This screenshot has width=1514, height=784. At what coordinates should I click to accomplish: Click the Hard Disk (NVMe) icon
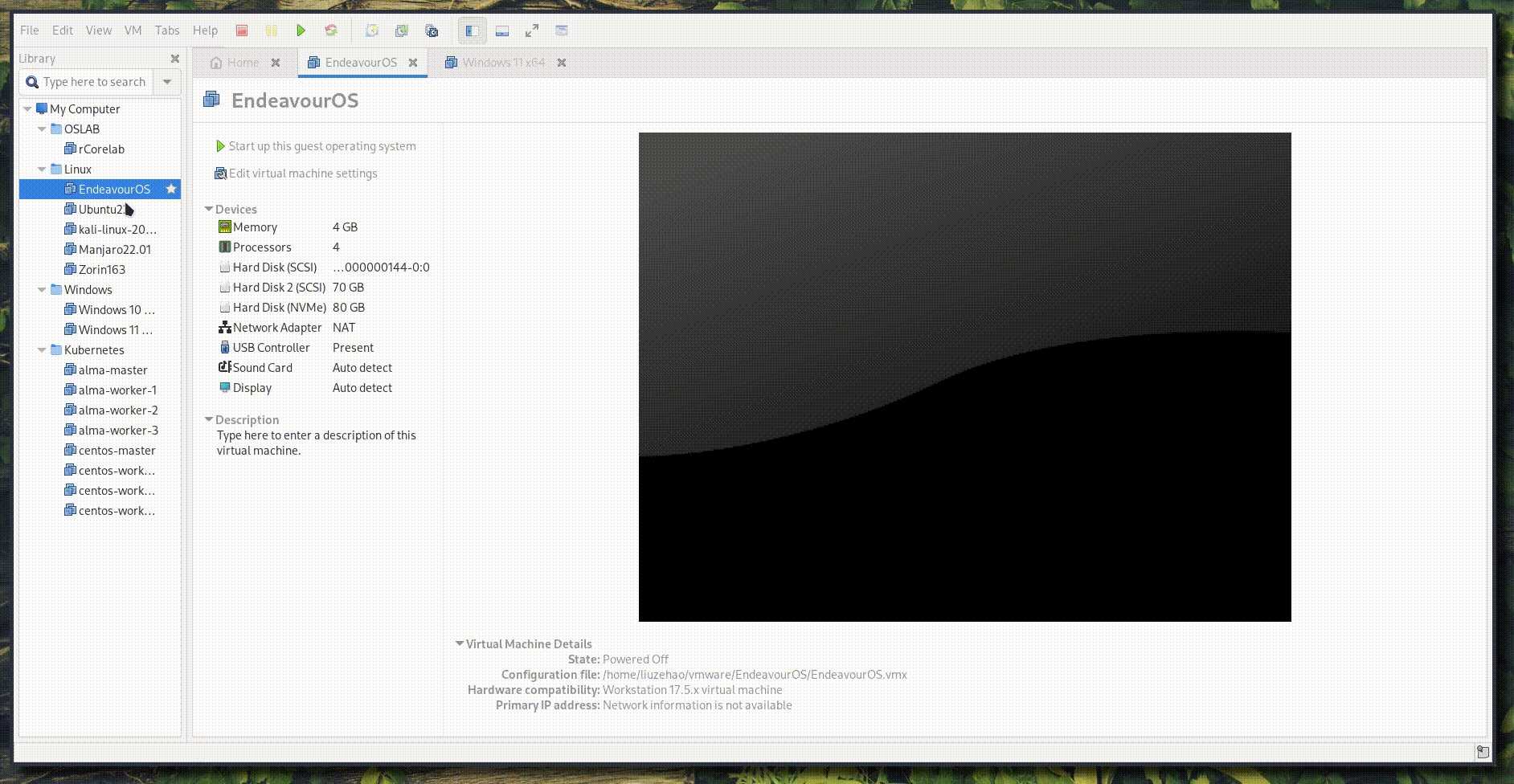click(225, 308)
